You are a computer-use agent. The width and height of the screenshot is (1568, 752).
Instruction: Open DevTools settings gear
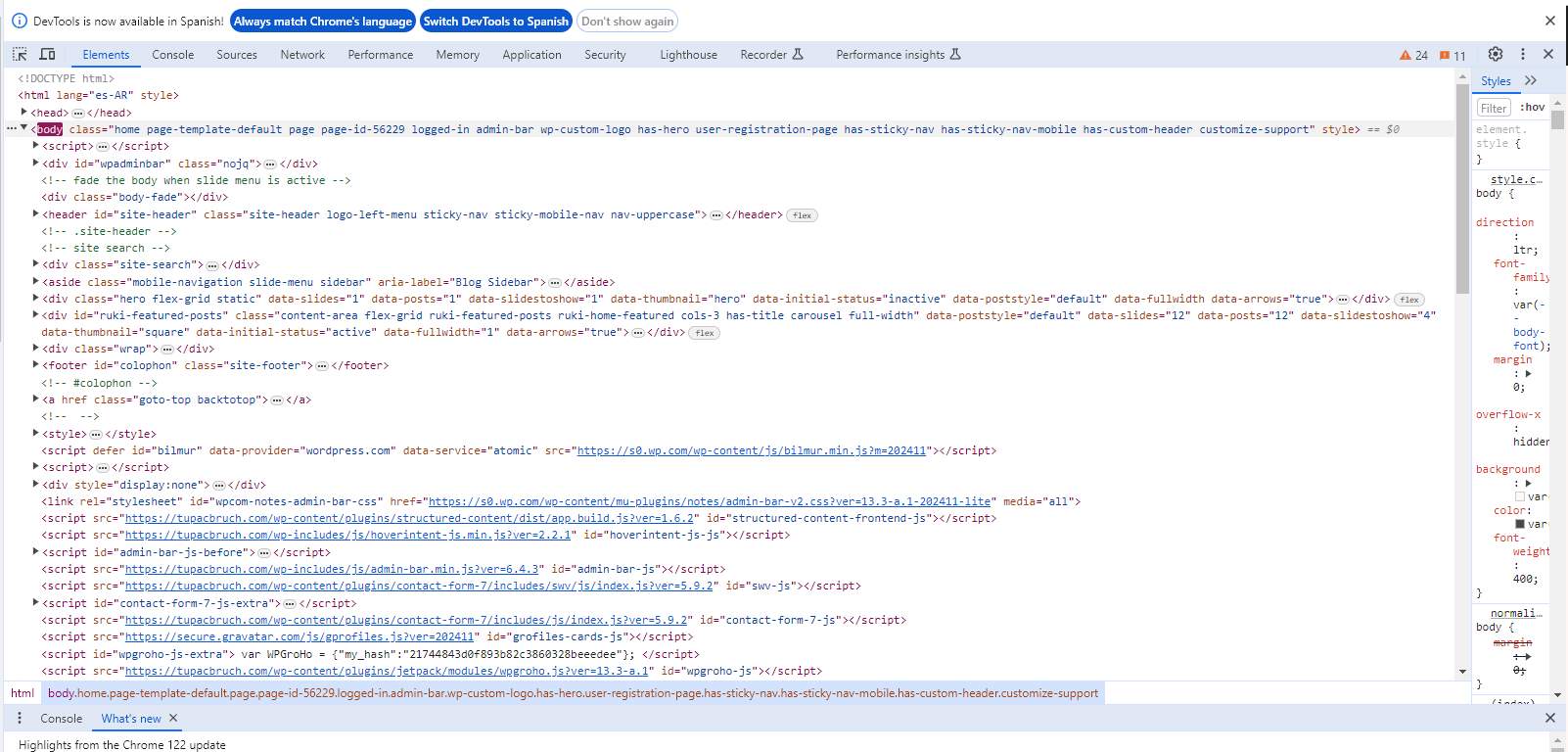(1495, 55)
